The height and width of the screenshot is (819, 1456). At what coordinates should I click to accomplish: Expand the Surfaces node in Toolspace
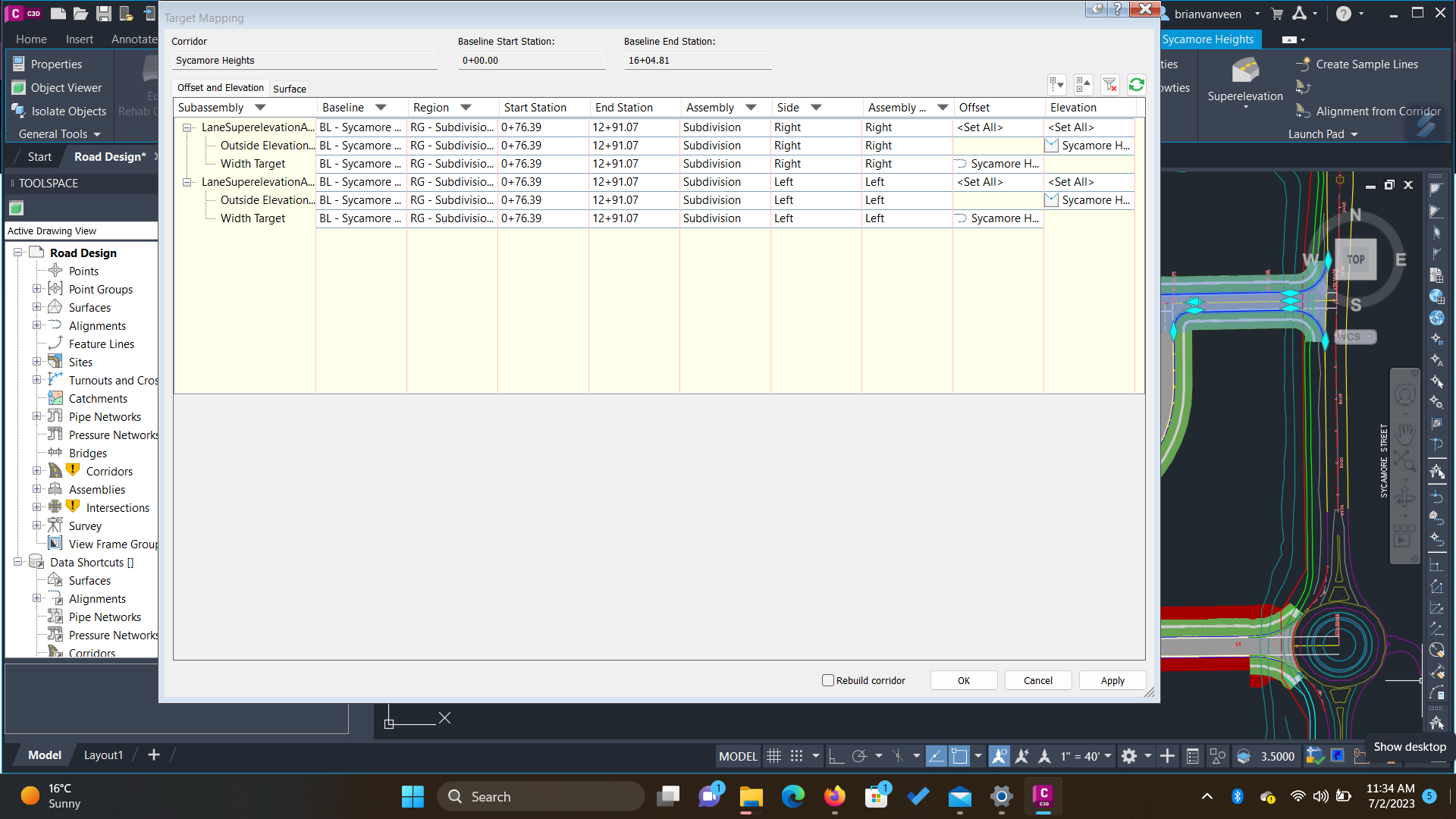coord(36,307)
